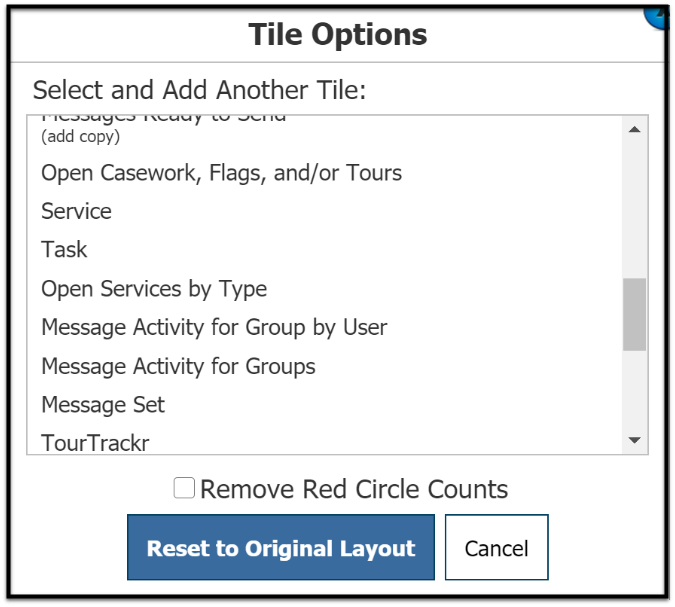Click the blue circle icon at top-right corner
The height and width of the screenshot is (607, 675).
(x=662, y=12)
